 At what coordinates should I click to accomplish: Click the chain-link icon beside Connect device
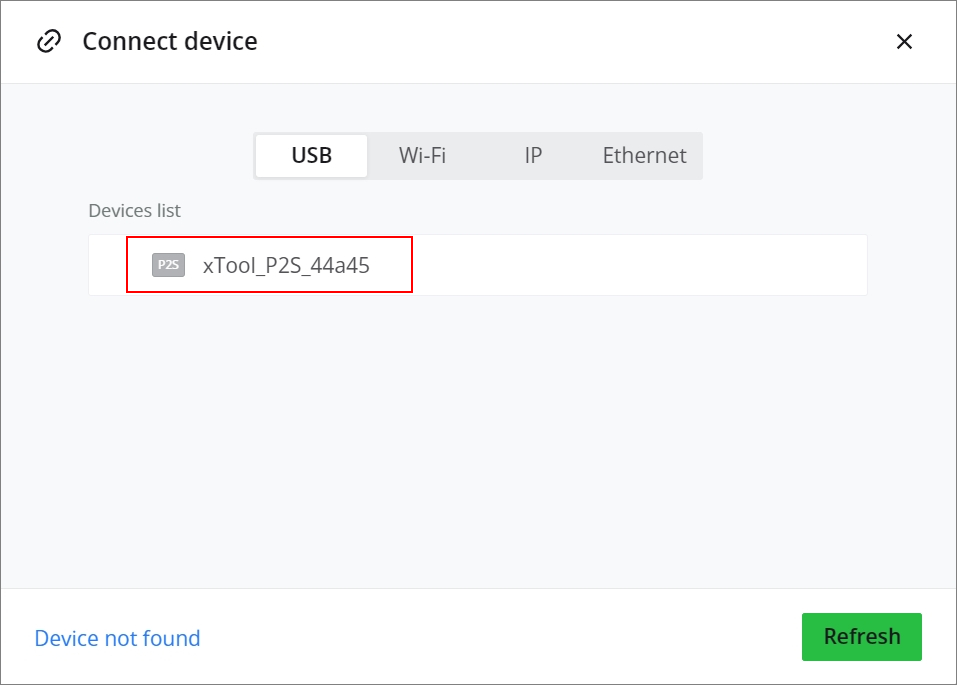(x=48, y=41)
